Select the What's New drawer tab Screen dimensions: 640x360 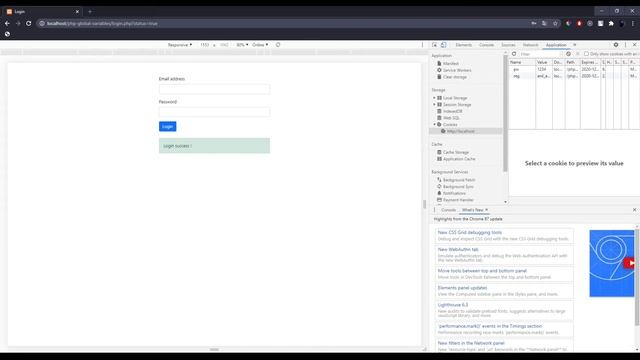coord(472,210)
